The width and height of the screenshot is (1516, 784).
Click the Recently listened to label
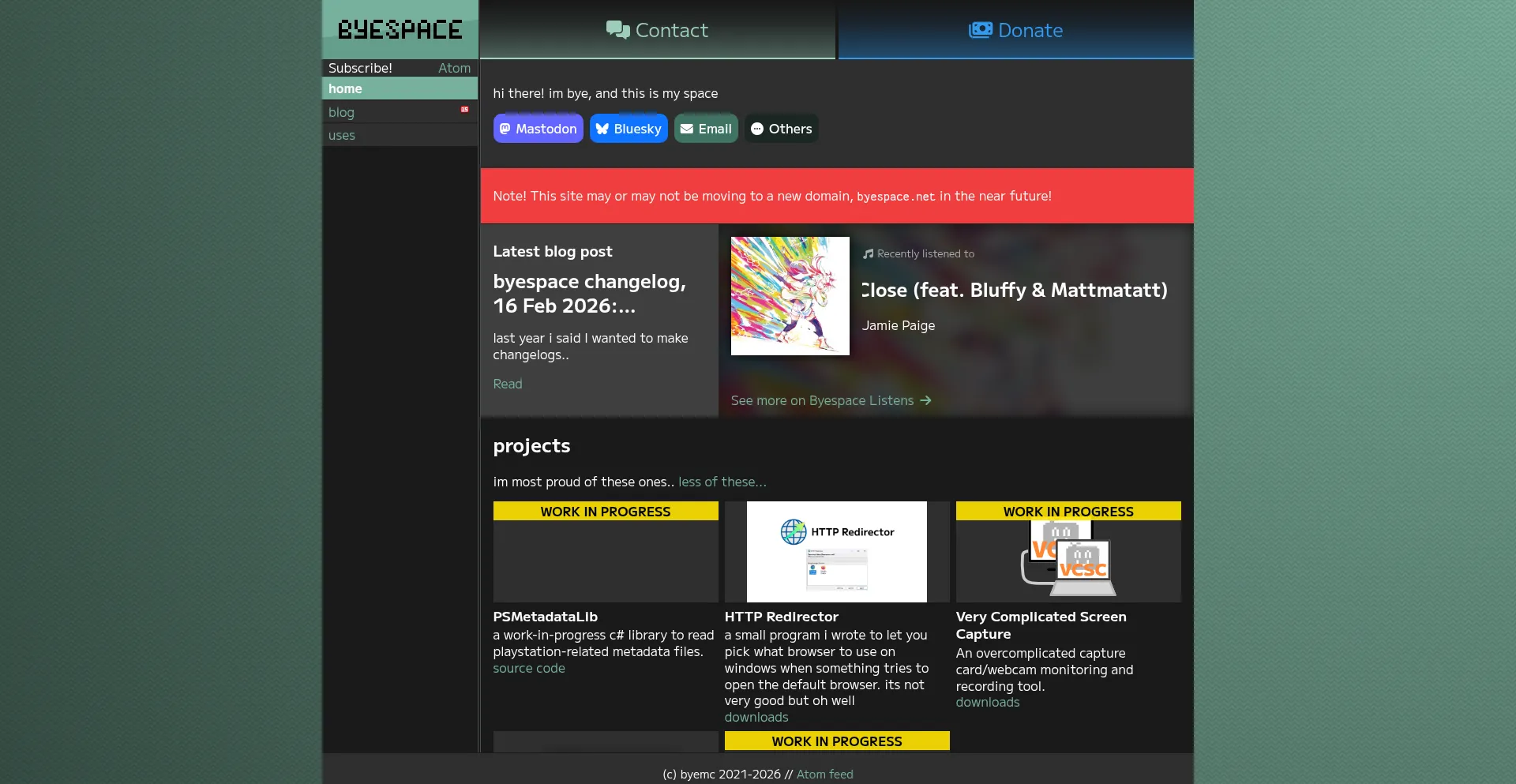pos(926,253)
